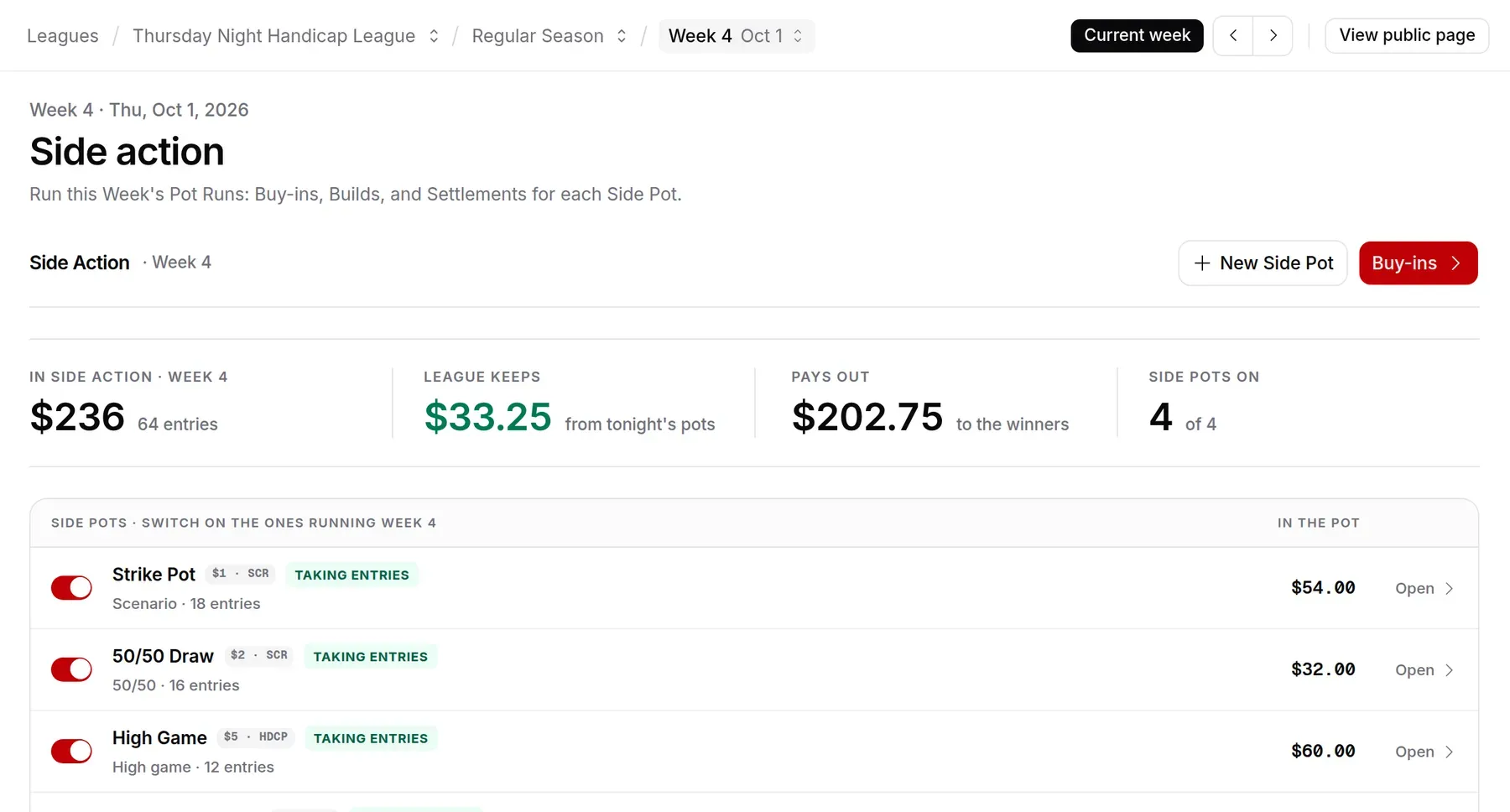Click High Game TAKING ENTRIES badge
This screenshot has height=812, width=1510.
pos(370,738)
